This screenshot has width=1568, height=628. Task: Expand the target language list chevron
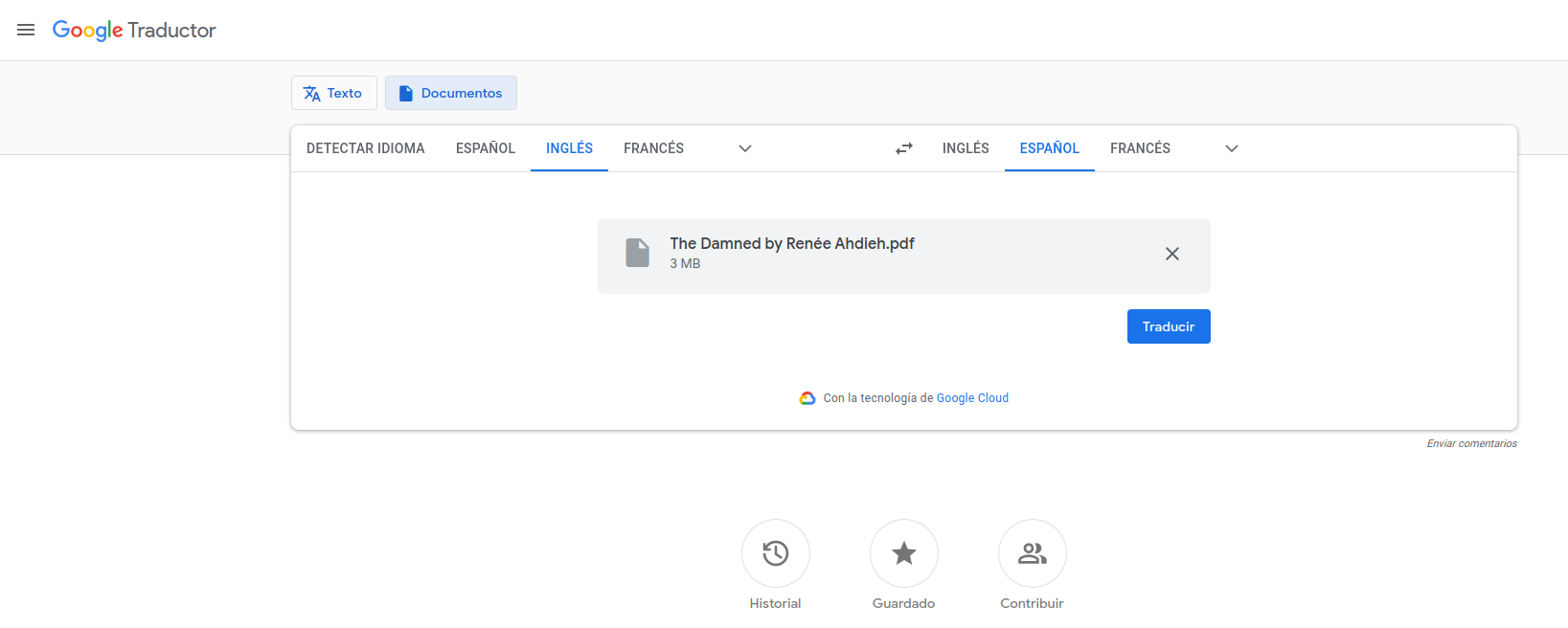pyautogui.click(x=1232, y=148)
